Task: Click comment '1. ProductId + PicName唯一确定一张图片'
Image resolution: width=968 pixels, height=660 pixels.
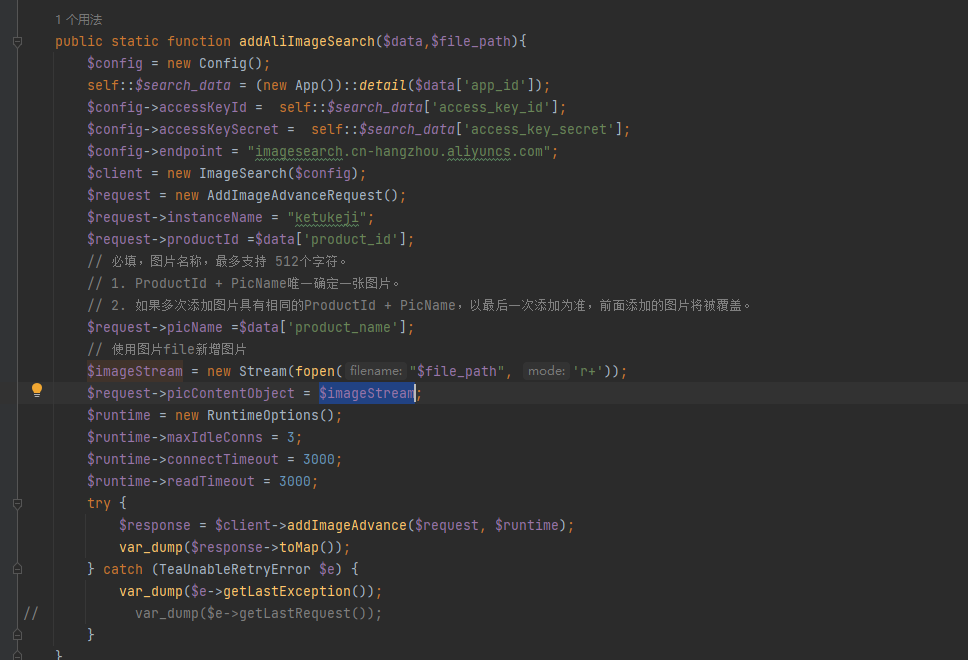Action: coord(243,283)
